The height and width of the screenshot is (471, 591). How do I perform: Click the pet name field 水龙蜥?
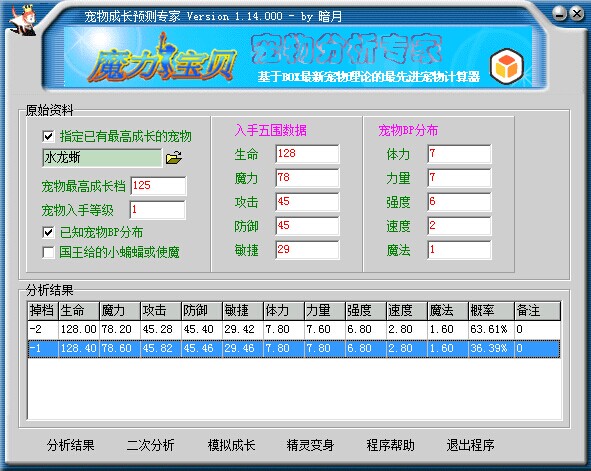tap(102, 158)
